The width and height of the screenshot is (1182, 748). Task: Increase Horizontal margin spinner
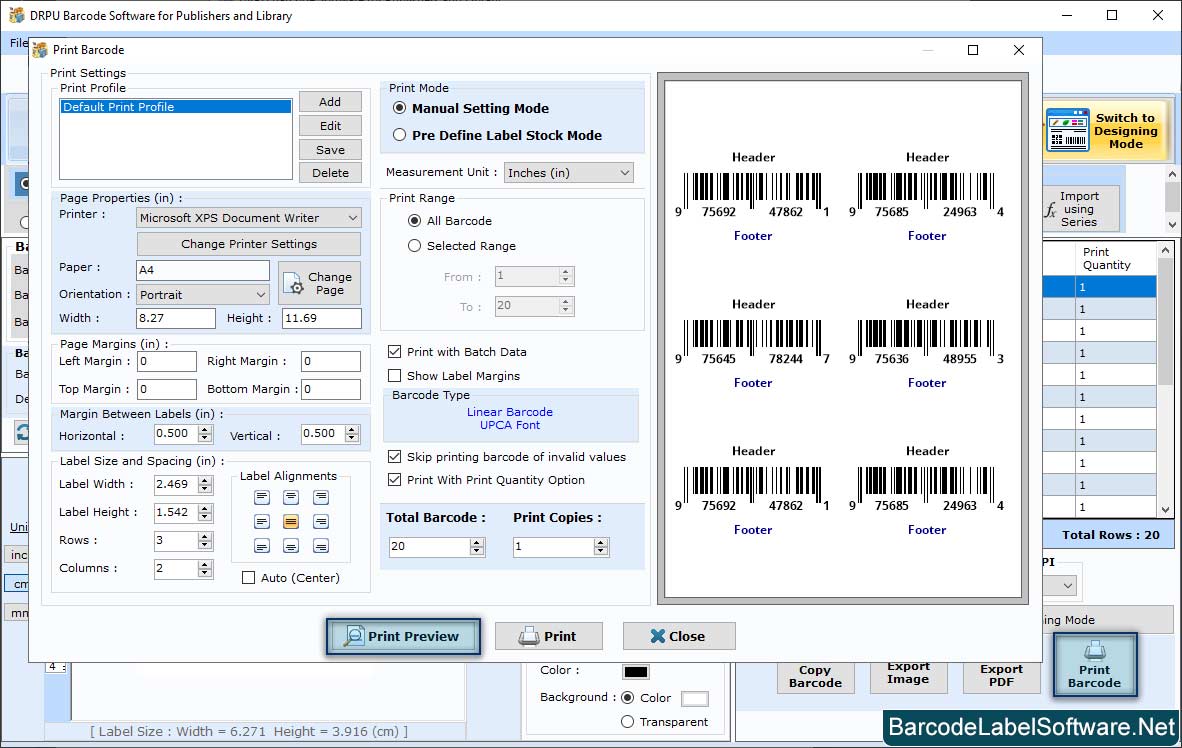pos(205,430)
